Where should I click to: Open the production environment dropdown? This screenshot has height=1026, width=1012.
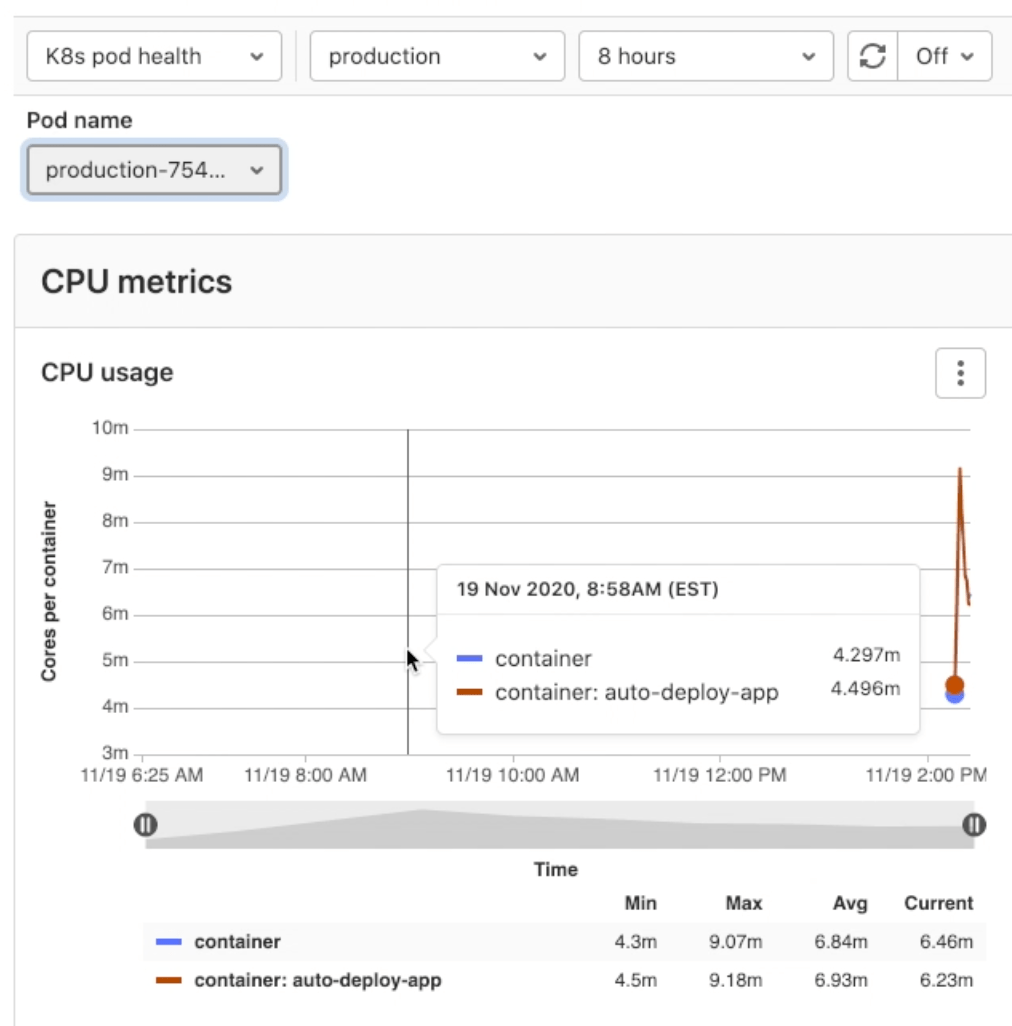pos(437,56)
